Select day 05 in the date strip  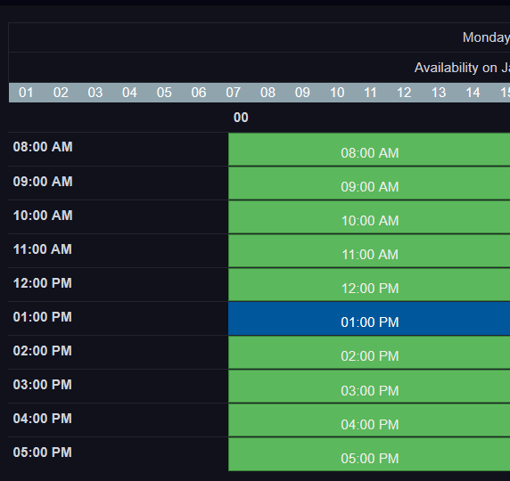pyautogui.click(x=164, y=92)
